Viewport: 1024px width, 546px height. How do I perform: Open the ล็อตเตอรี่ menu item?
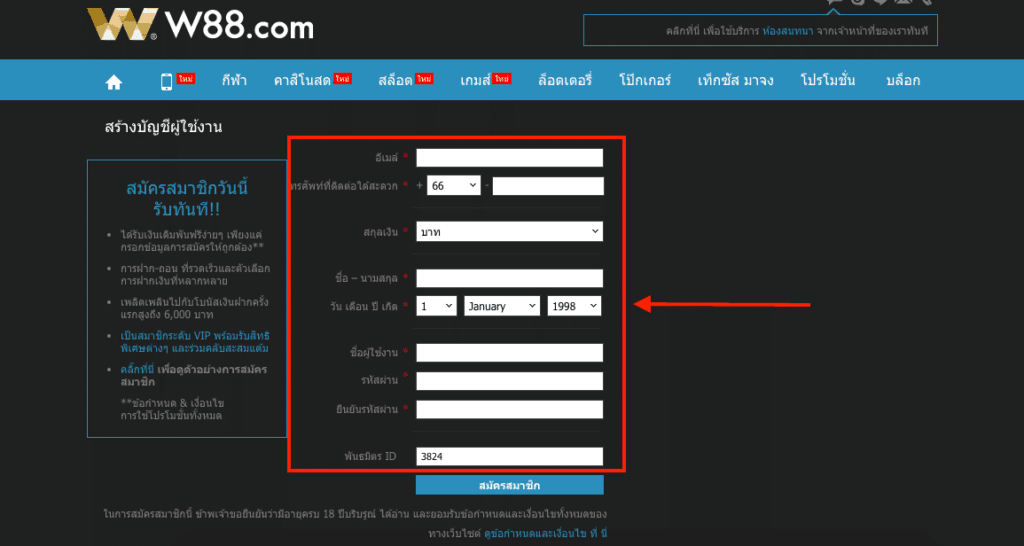(x=565, y=80)
